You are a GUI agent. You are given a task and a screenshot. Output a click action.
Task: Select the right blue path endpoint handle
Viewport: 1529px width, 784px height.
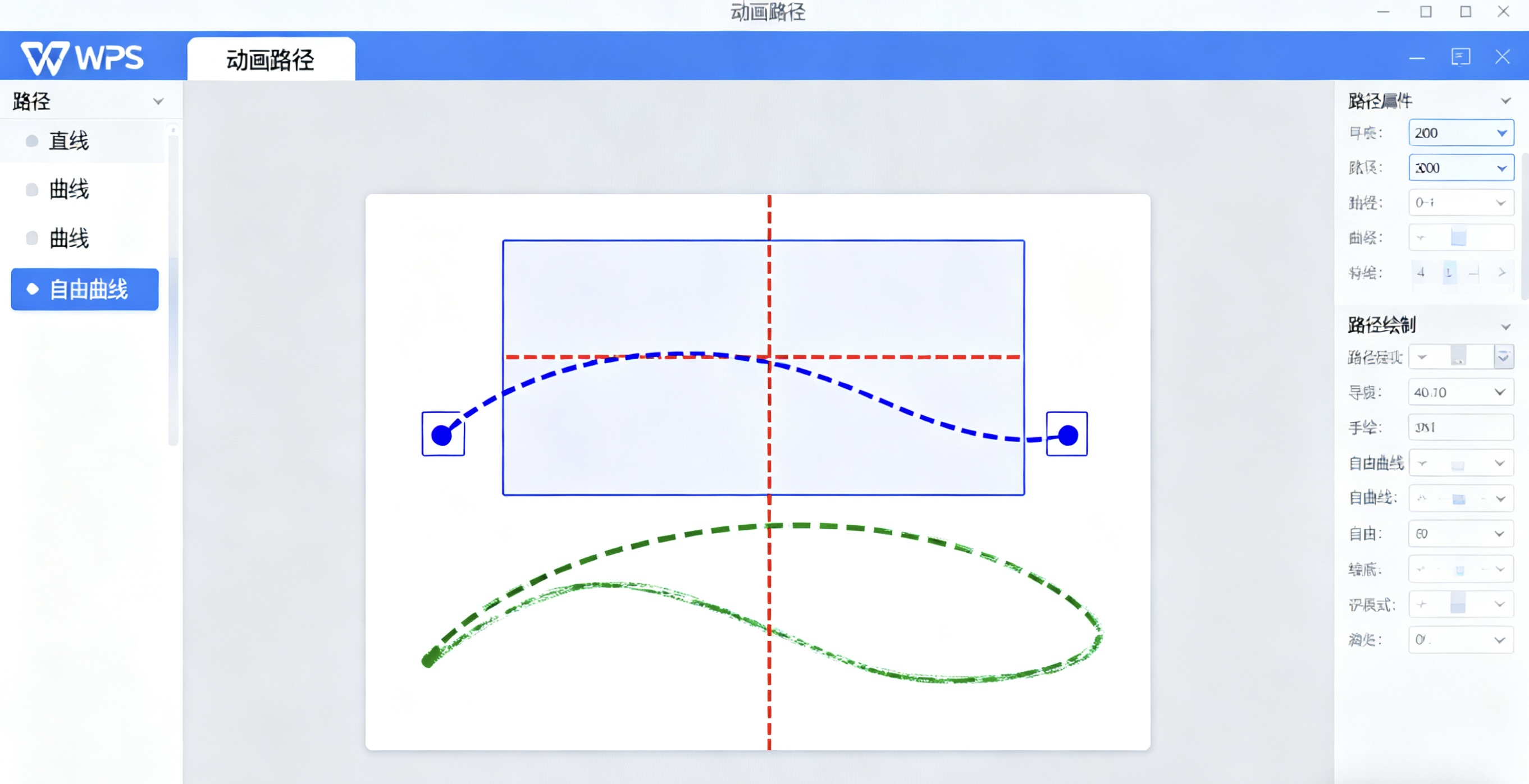[1067, 435]
